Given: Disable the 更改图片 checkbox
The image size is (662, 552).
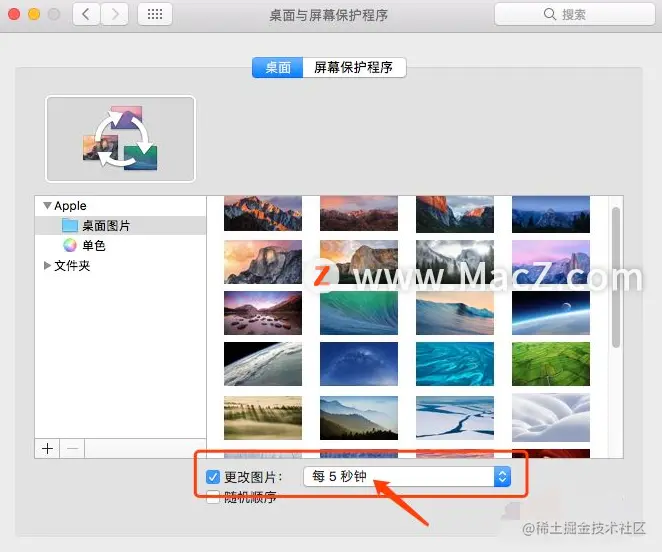Looking at the screenshot, I should (x=213, y=477).
